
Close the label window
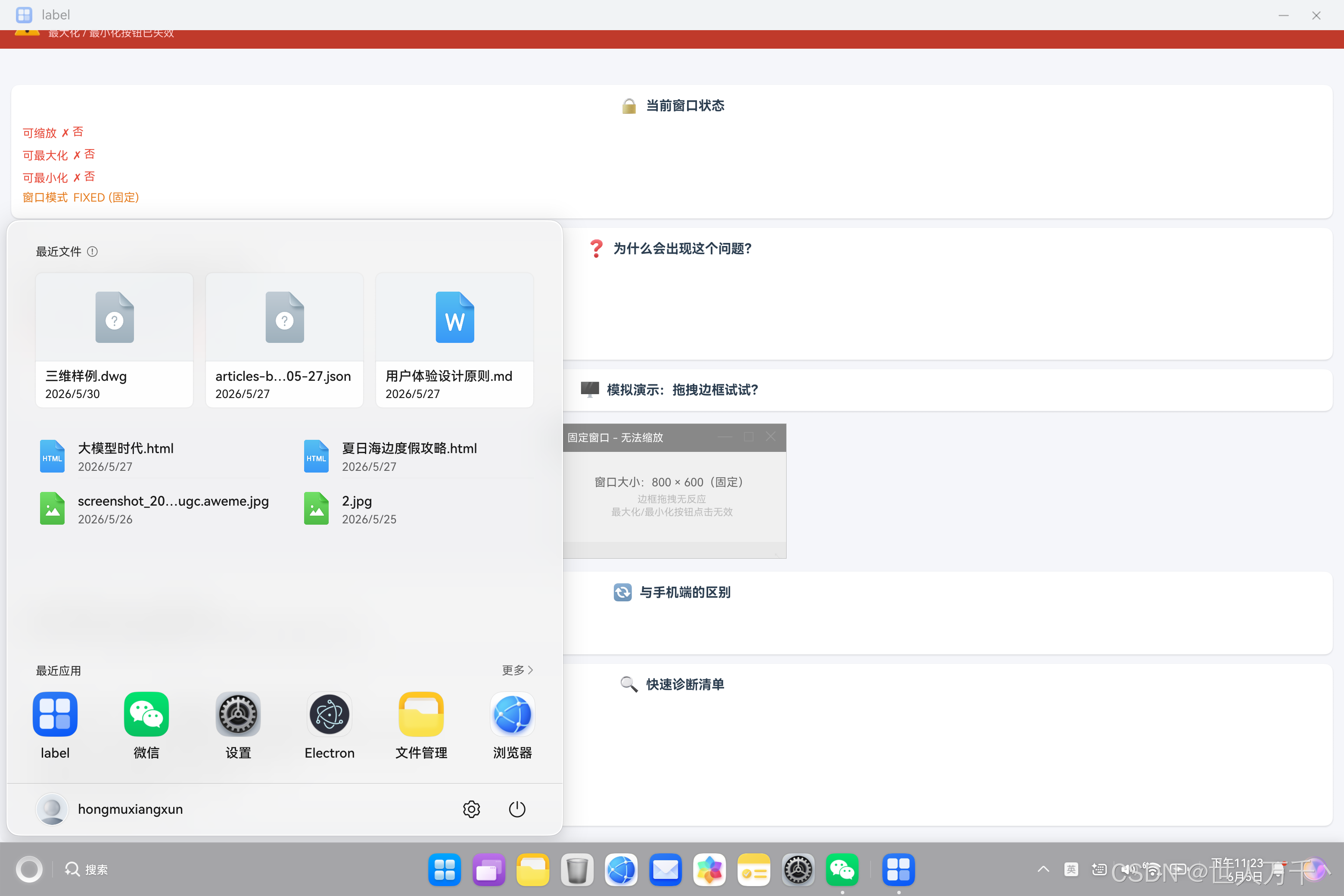[1316, 16]
